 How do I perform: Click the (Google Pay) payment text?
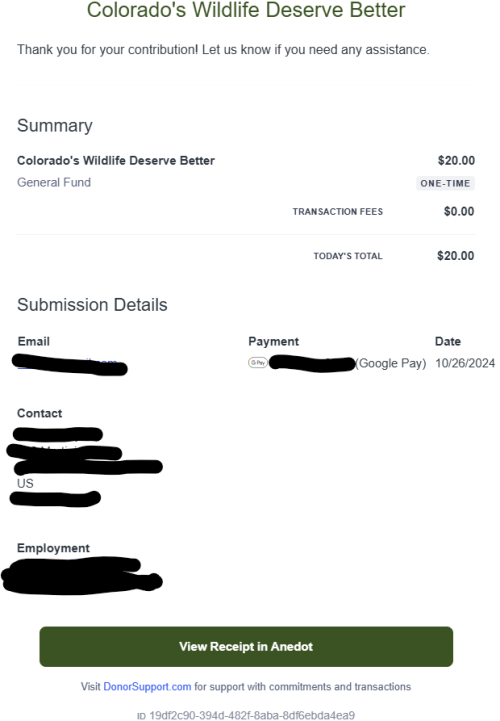tap(391, 363)
